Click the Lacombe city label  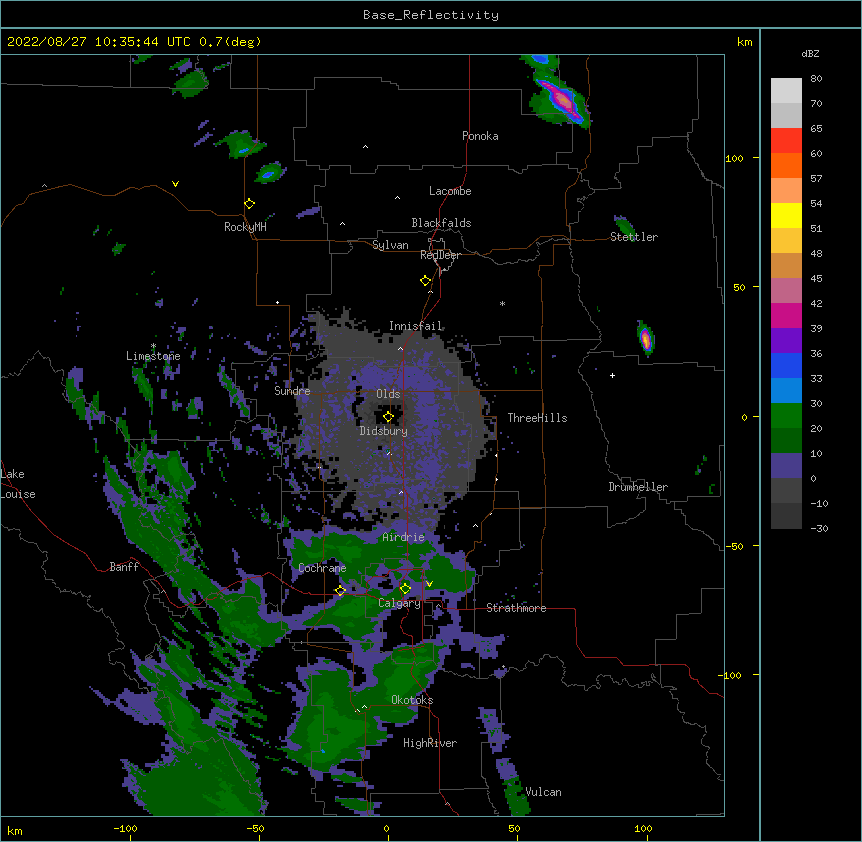[x=450, y=191]
